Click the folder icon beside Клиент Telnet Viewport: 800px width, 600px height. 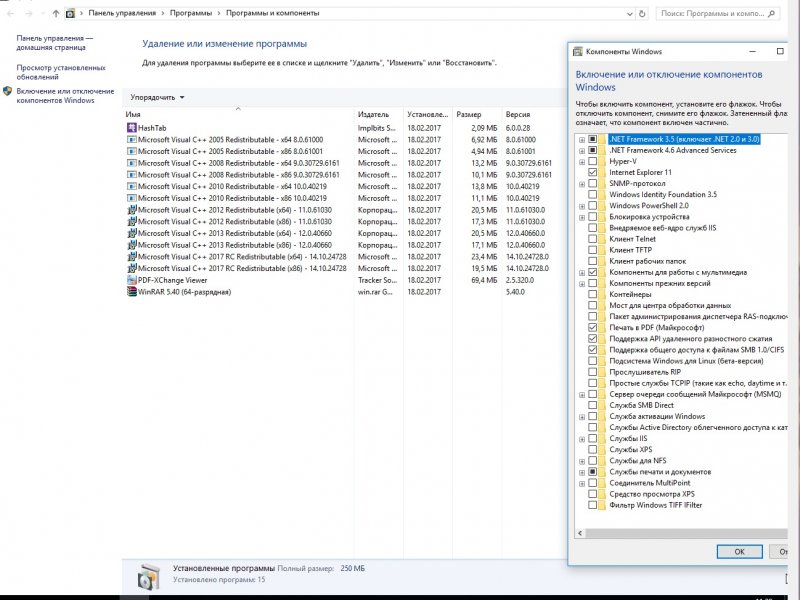pyautogui.click(x=603, y=239)
